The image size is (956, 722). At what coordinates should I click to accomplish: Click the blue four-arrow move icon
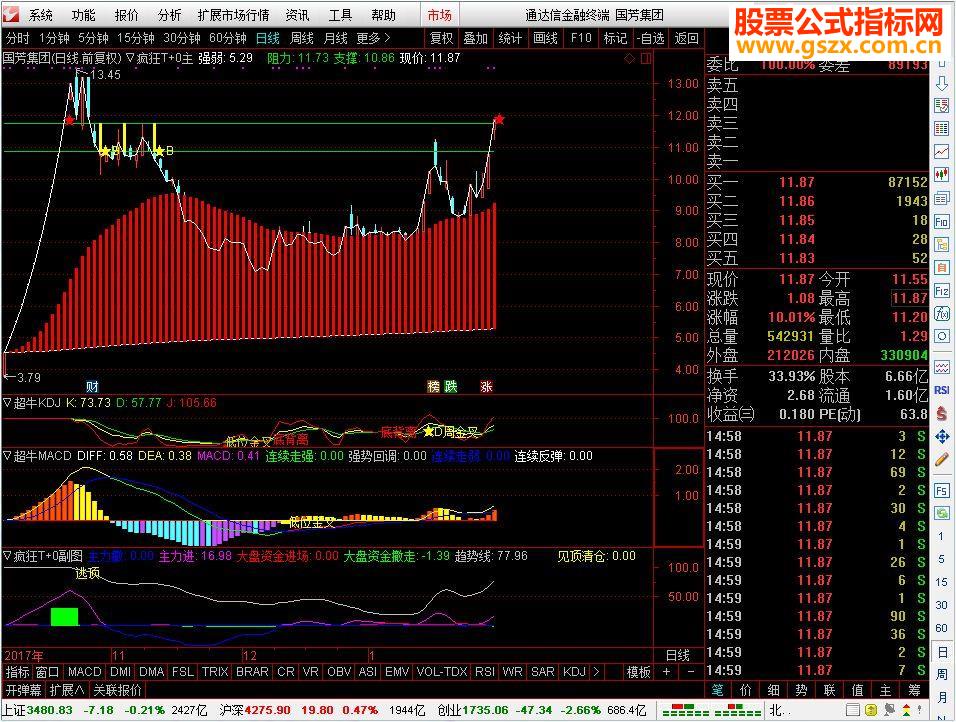point(942,437)
